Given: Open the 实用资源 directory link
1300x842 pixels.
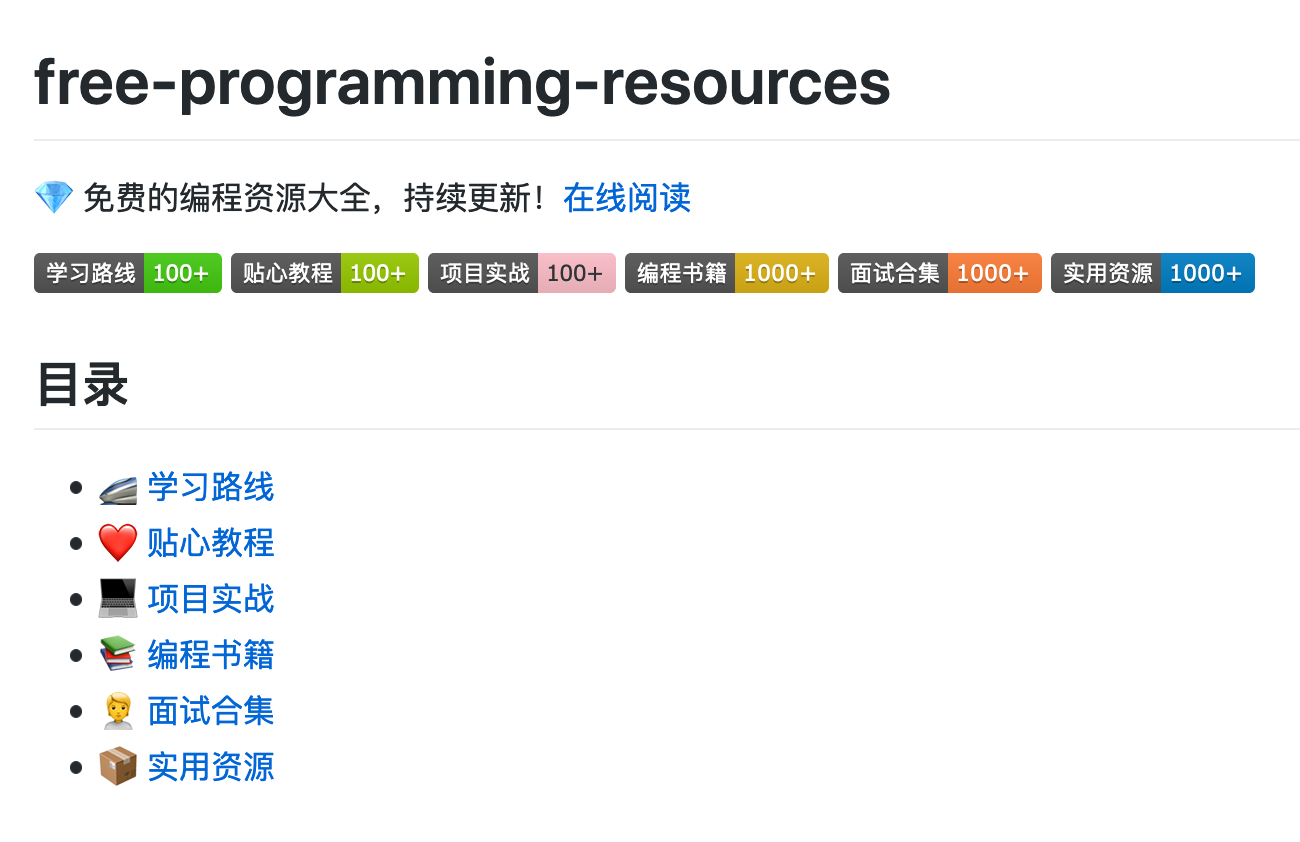Looking at the screenshot, I should [211, 767].
